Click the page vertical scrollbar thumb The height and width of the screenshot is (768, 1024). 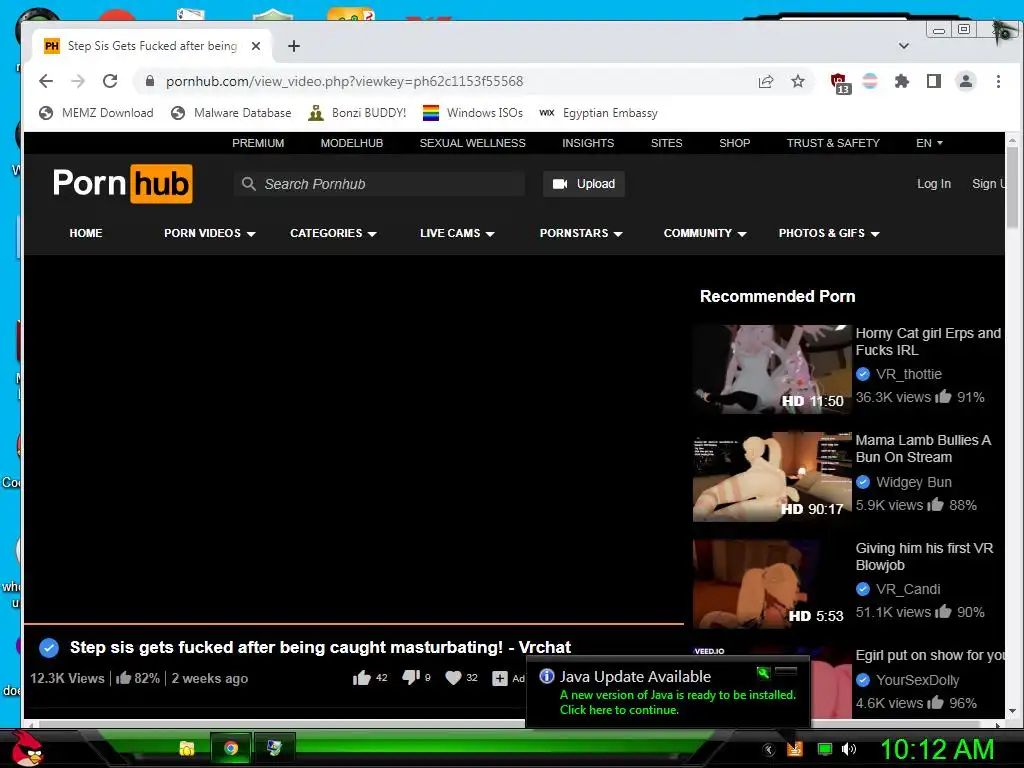coord(1012,188)
